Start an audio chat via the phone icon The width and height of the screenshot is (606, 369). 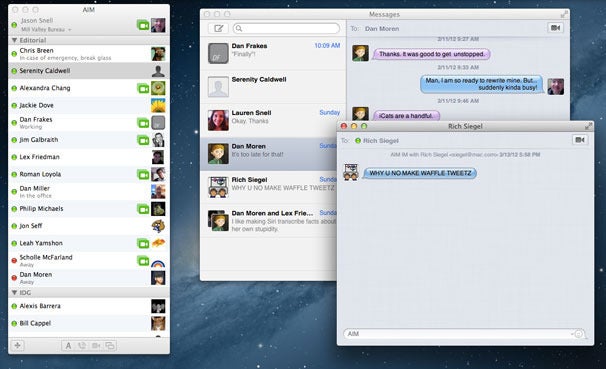click(x=82, y=345)
